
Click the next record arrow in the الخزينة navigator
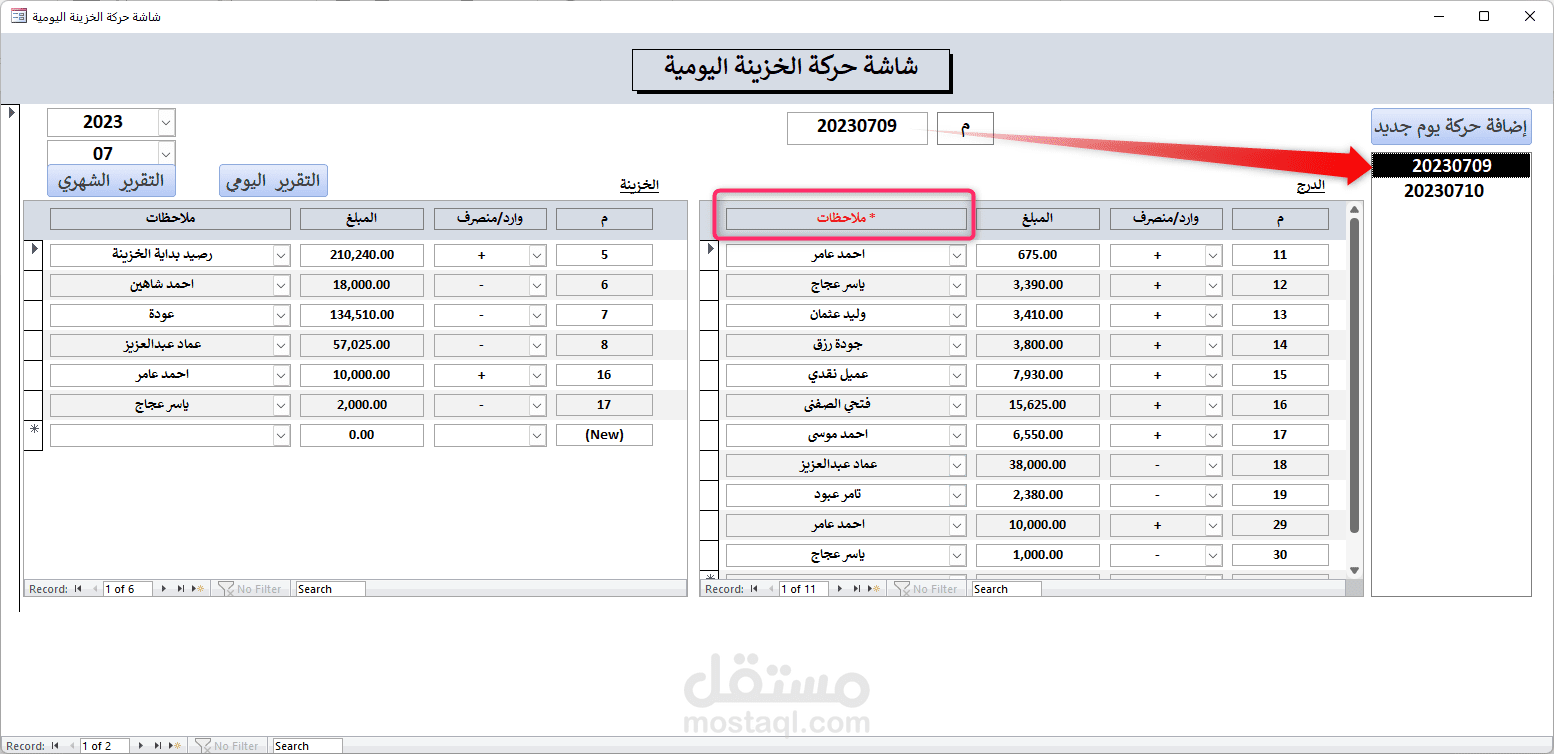164,588
